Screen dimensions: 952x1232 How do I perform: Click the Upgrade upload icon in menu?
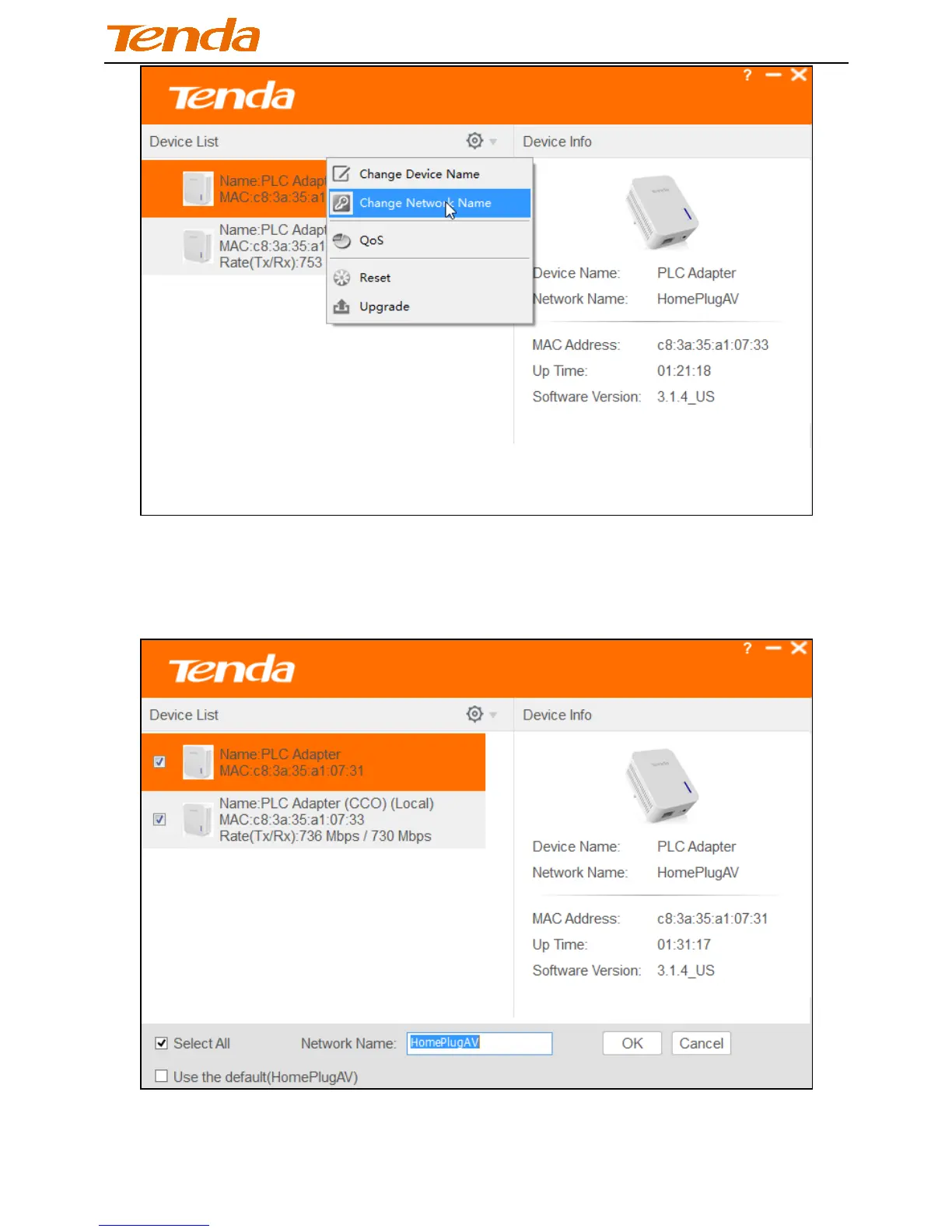(x=341, y=306)
